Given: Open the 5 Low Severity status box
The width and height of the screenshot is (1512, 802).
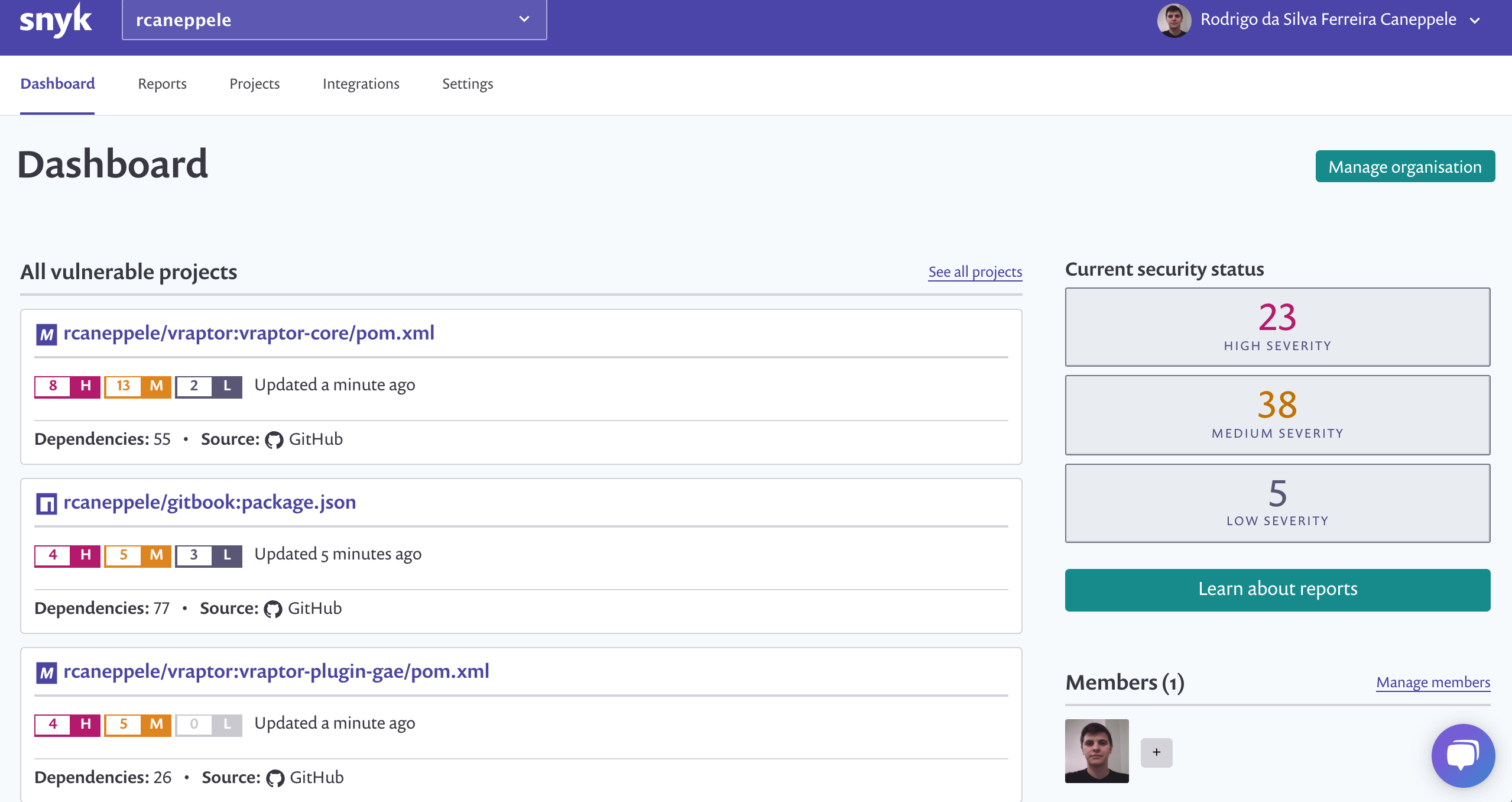Looking at the screenshot, I should point(1277,503).
